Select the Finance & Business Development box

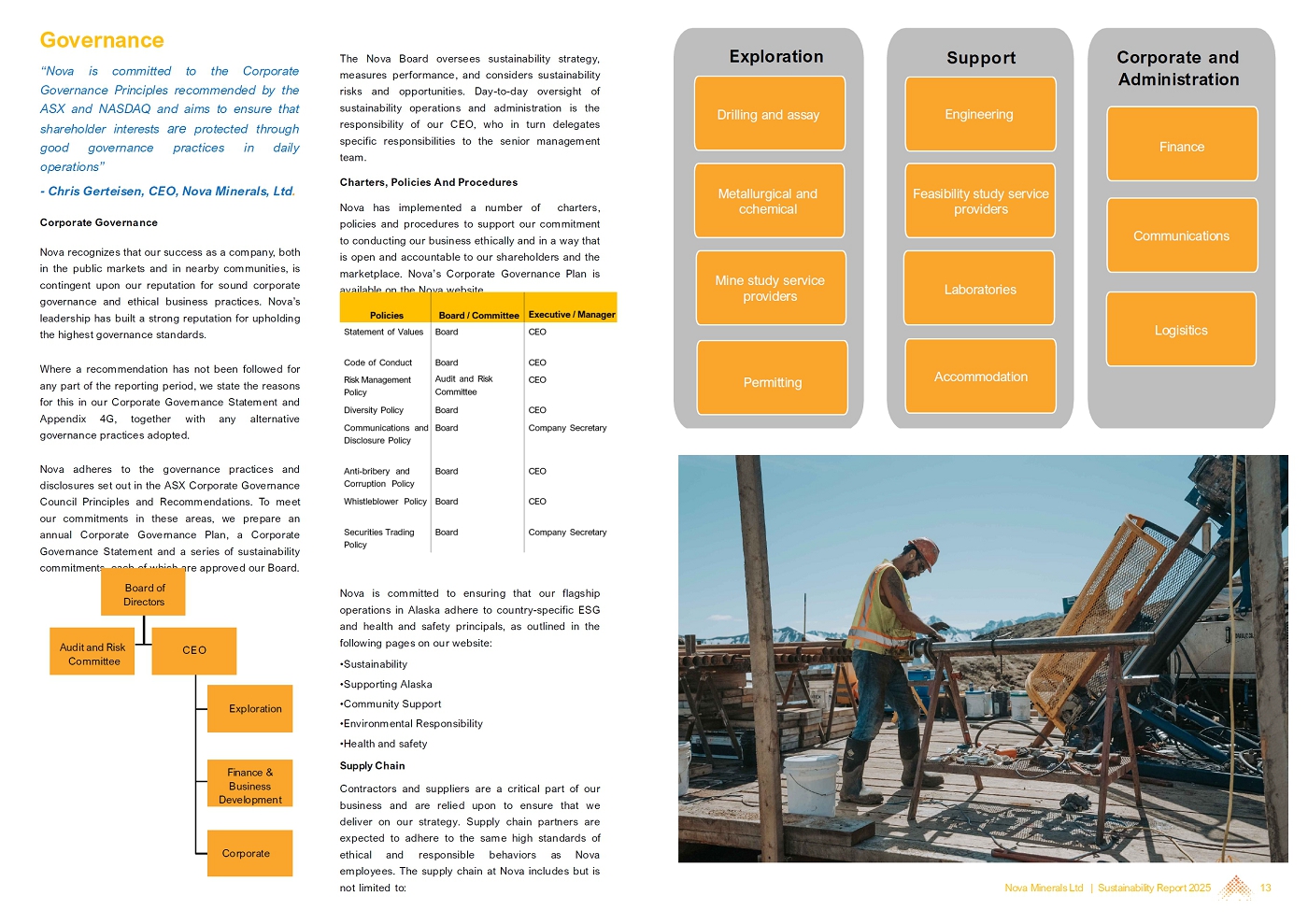(x=249, y=785)
